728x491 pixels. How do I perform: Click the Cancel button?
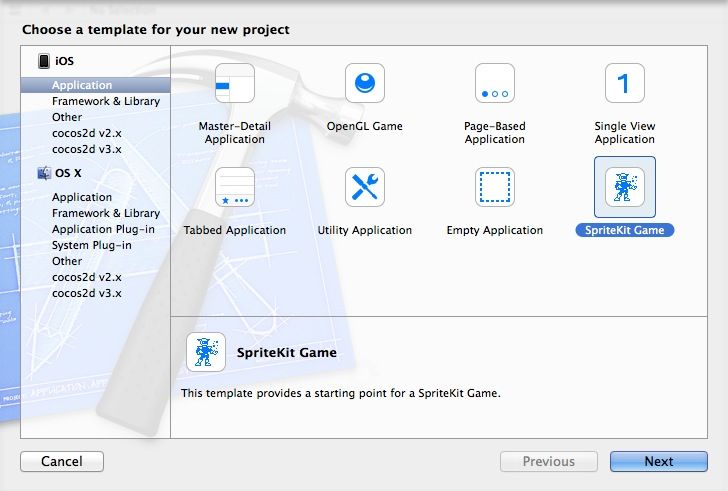[62, 461]
